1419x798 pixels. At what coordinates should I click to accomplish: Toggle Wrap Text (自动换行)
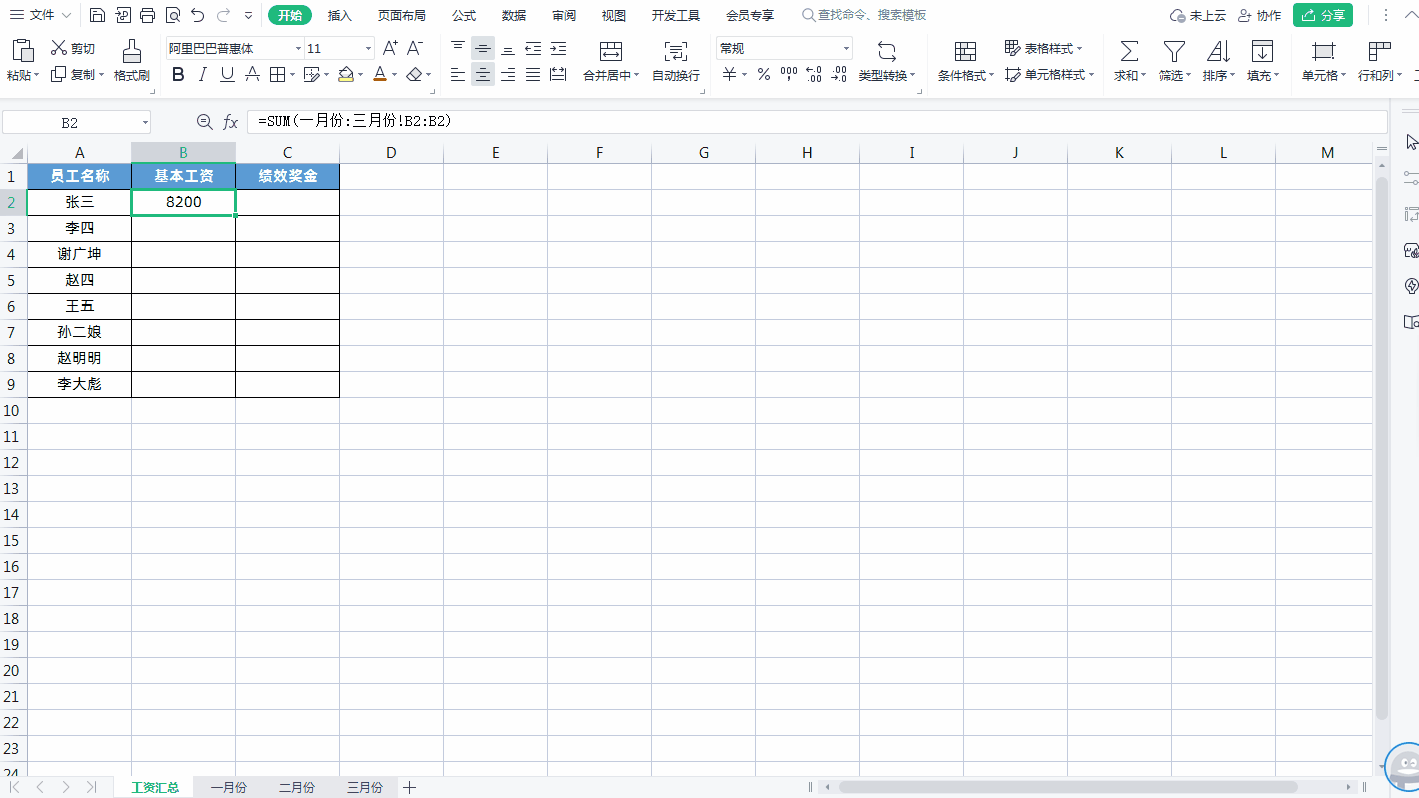(676, 61)
